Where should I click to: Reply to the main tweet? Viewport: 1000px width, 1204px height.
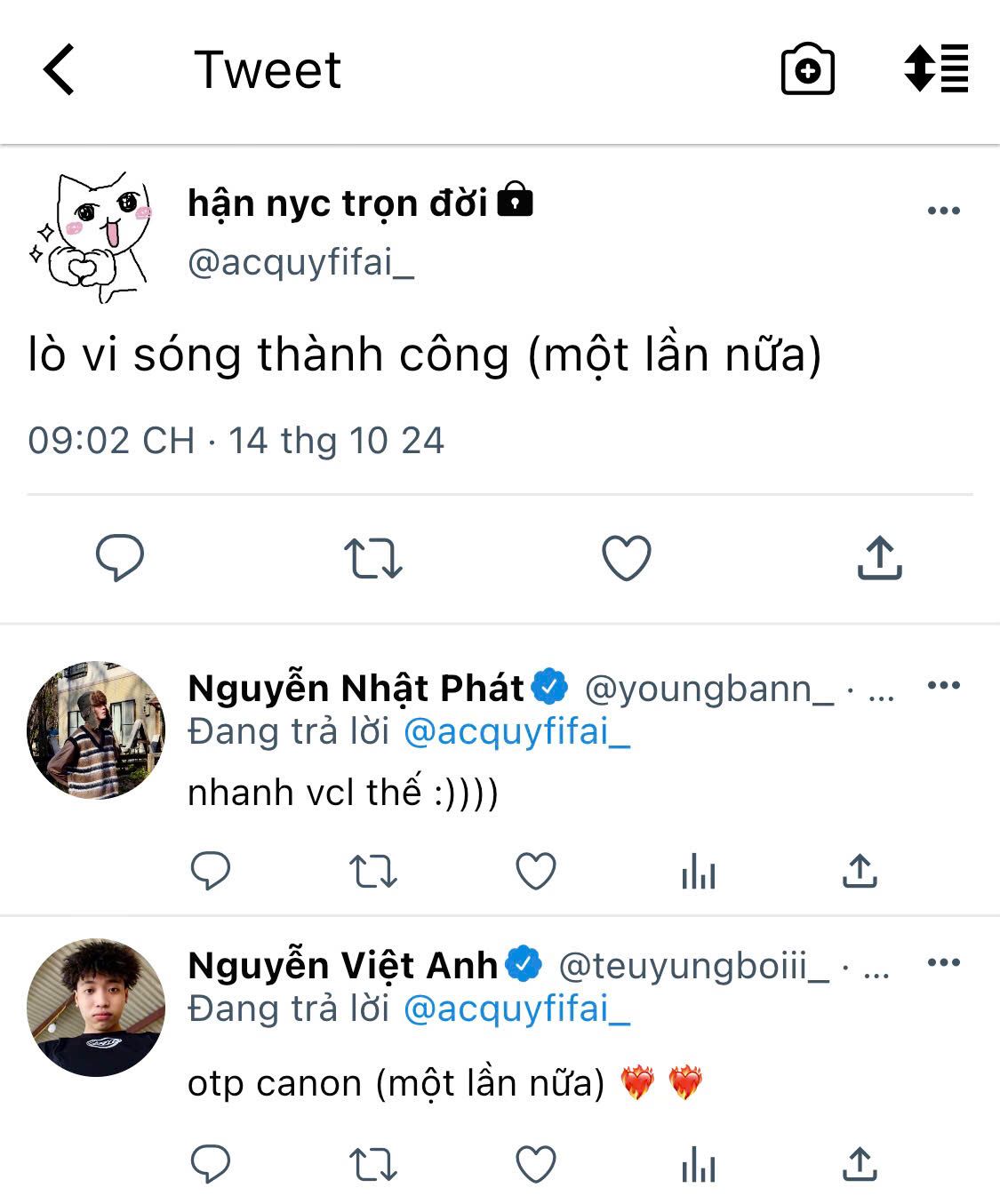pos(119,558)
